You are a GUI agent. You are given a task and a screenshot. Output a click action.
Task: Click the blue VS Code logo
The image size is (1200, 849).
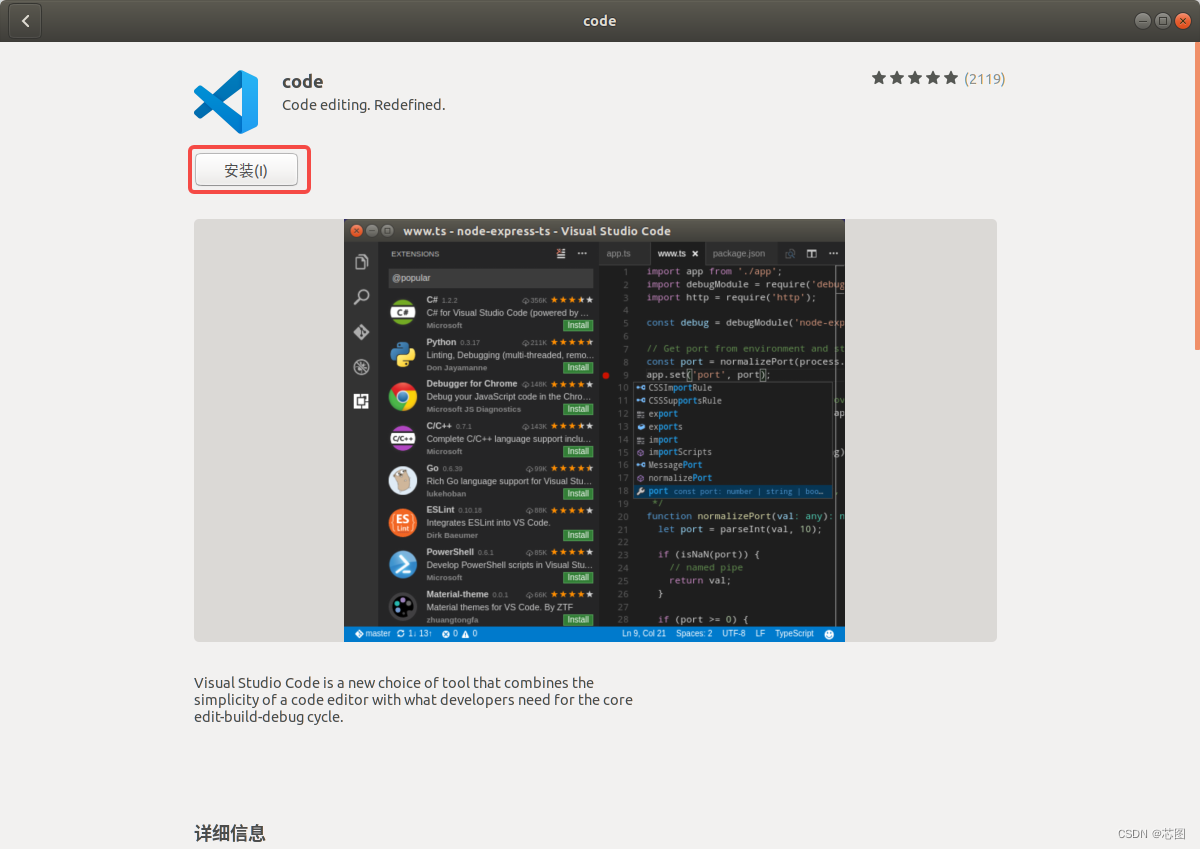point(226,101)
